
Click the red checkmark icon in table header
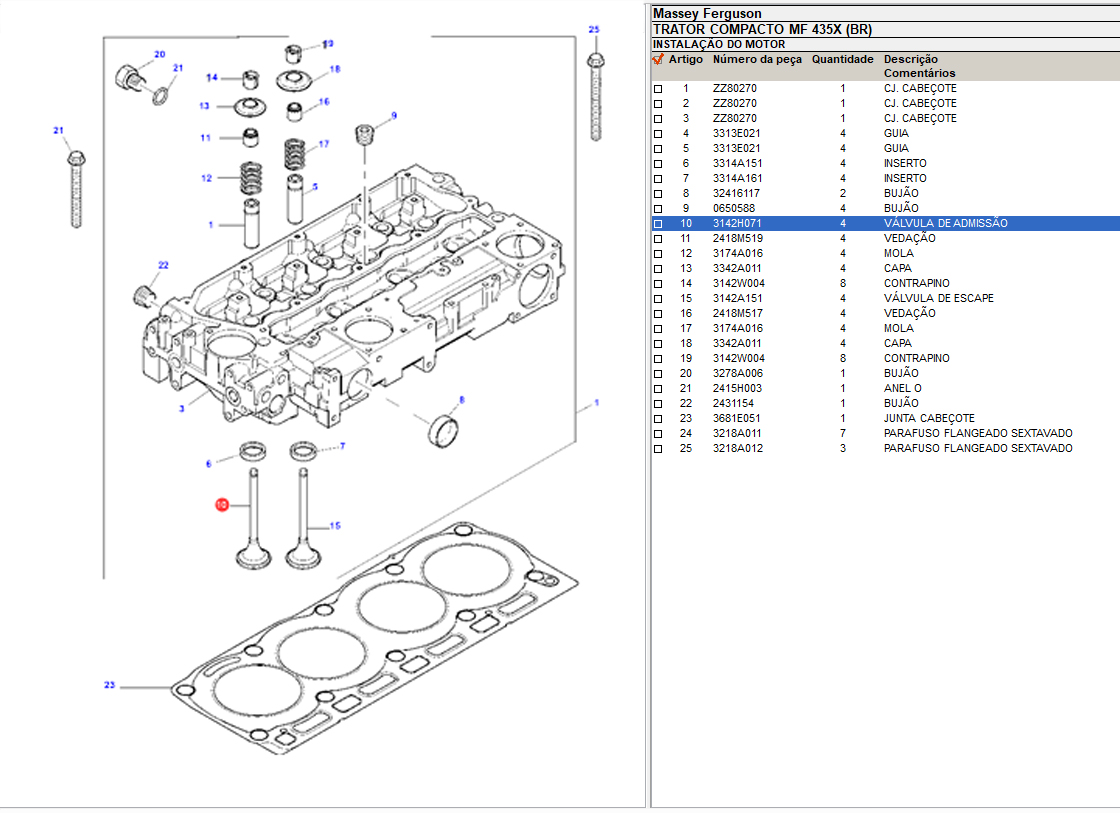[657, 59]
